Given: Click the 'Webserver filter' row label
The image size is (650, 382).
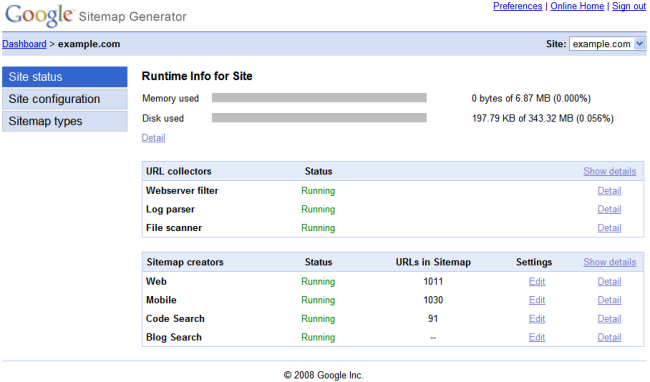Looking at the screenshot, I should 182,191.
